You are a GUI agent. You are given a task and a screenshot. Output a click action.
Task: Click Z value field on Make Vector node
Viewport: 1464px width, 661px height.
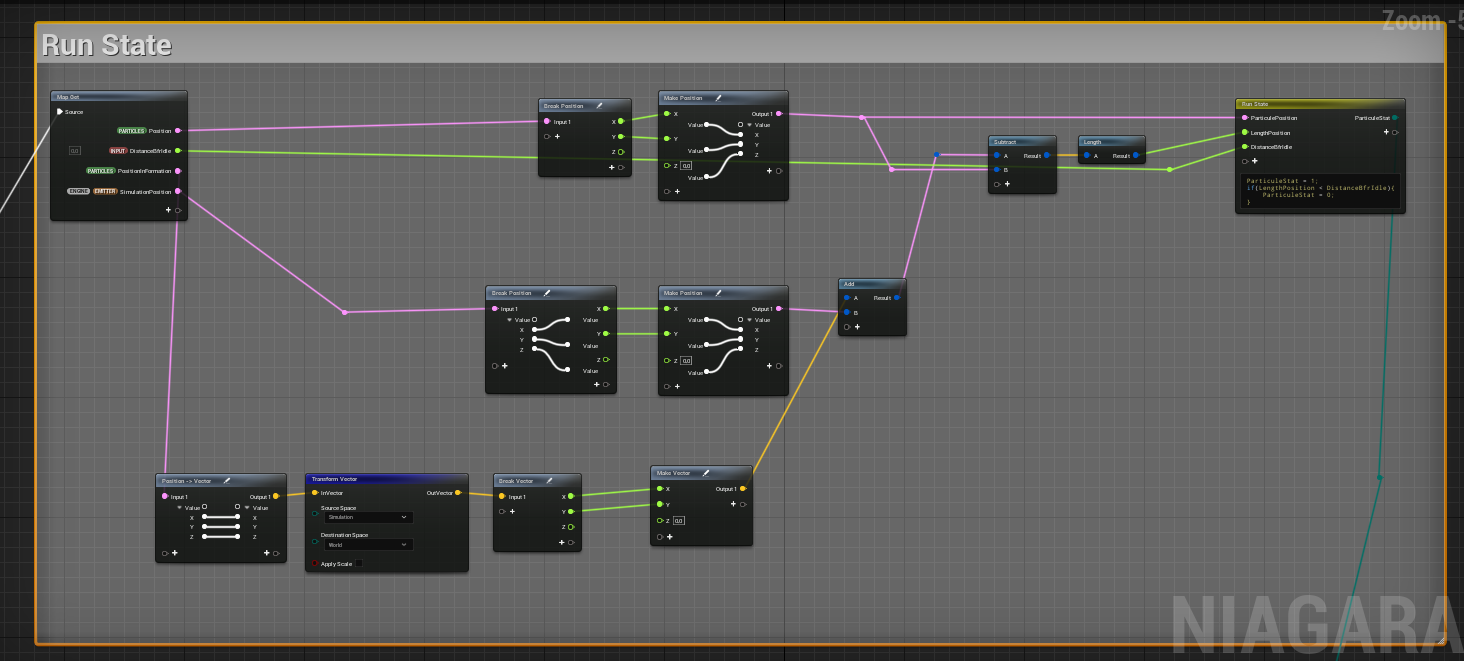coord(679,521)
